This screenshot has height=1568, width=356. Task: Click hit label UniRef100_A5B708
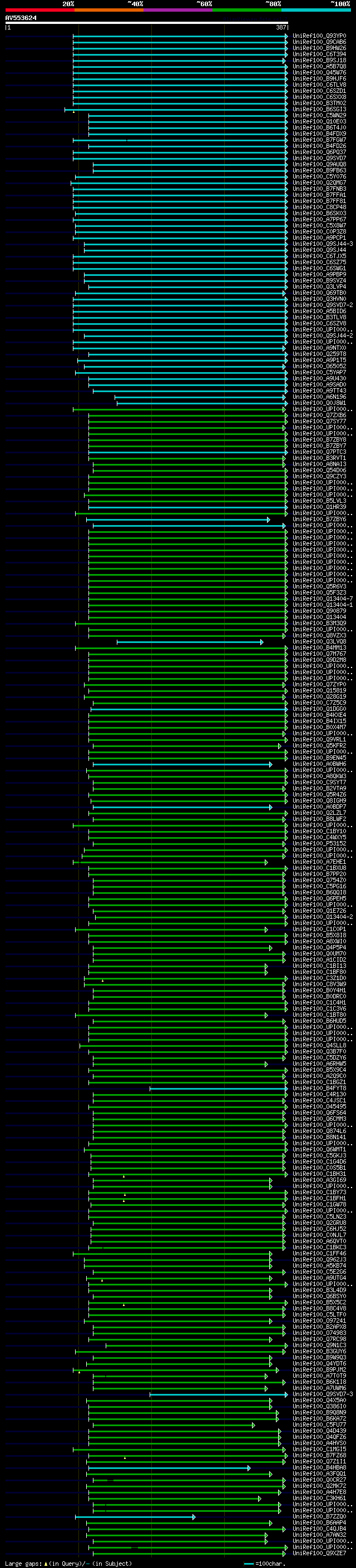(x=319, y=66)
